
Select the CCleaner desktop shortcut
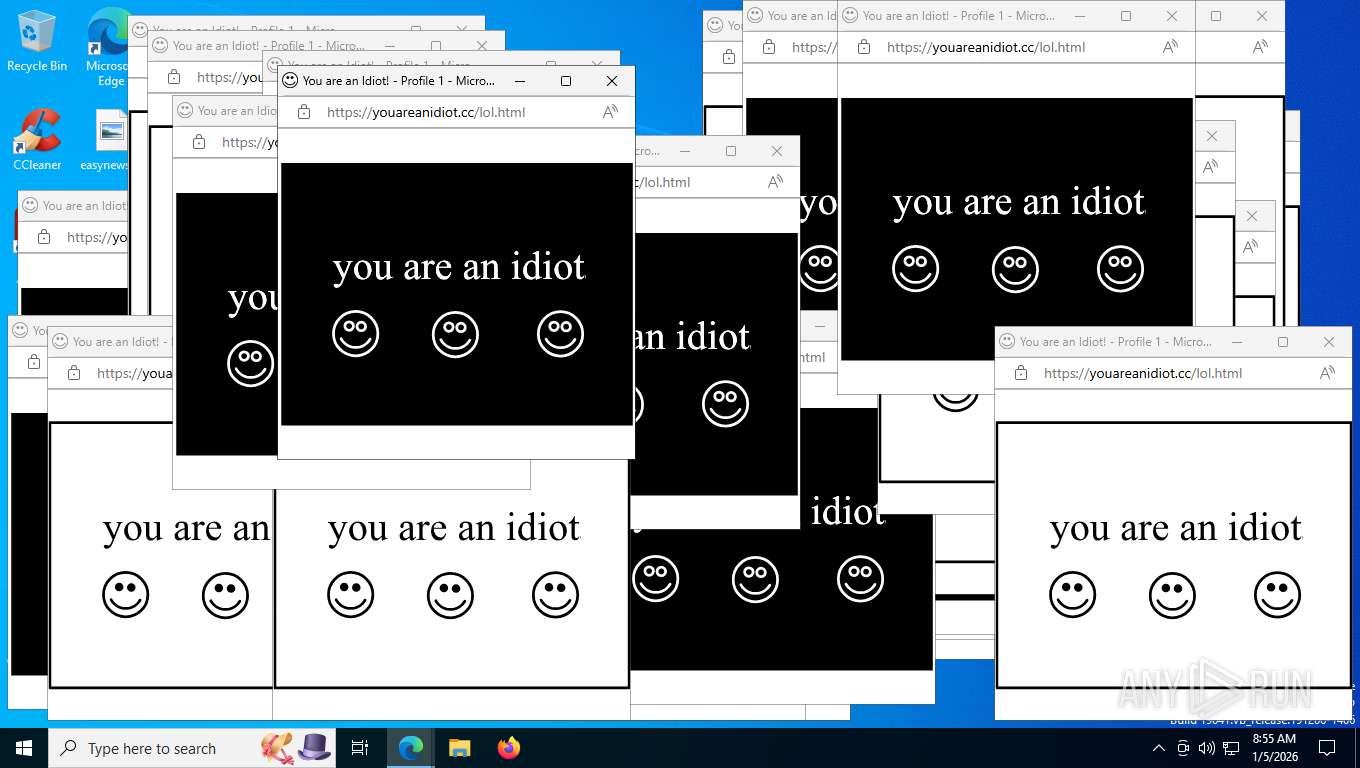(37, 140)
